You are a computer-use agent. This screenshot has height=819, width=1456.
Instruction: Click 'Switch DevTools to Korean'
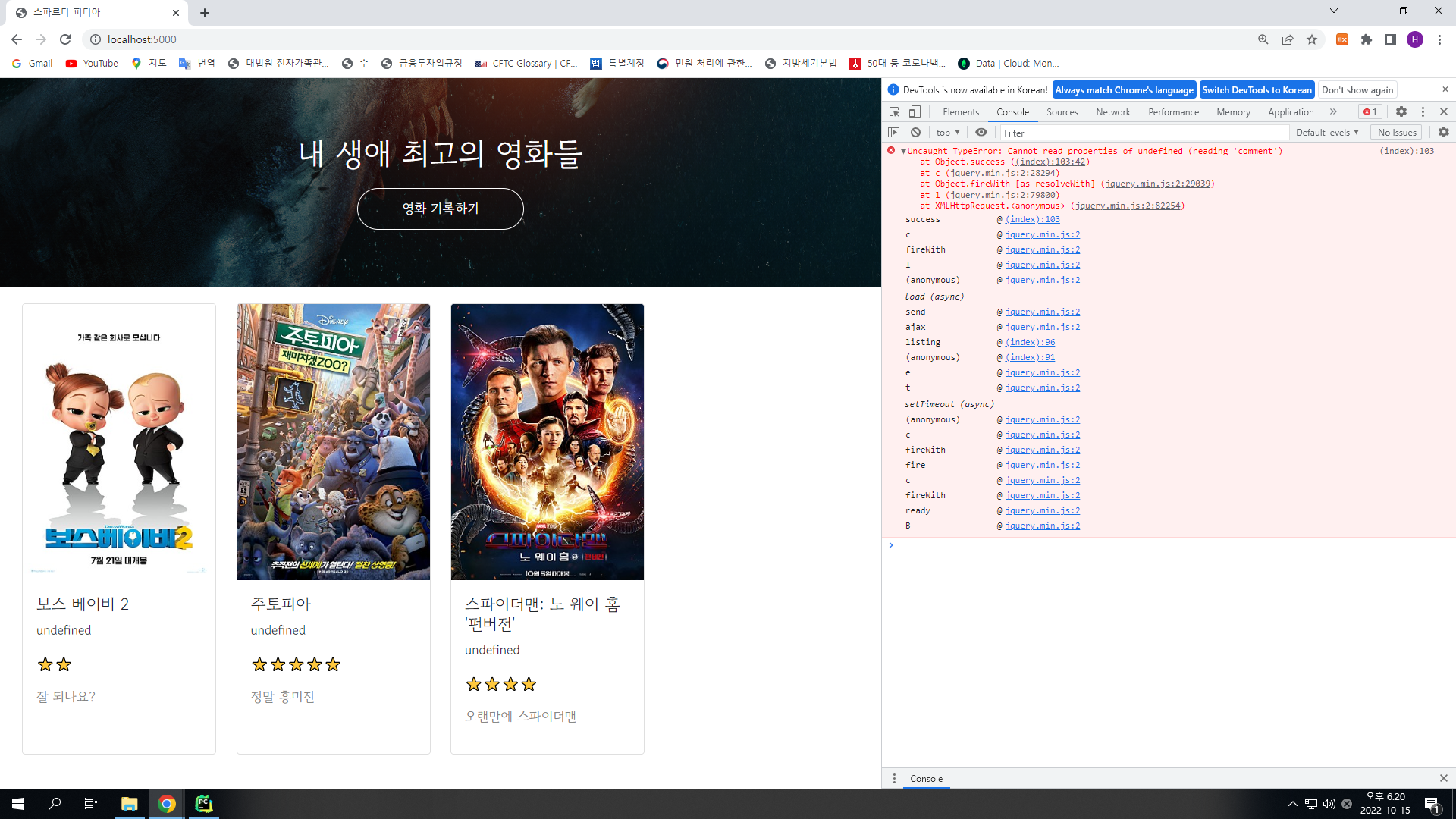[1257, 89]
